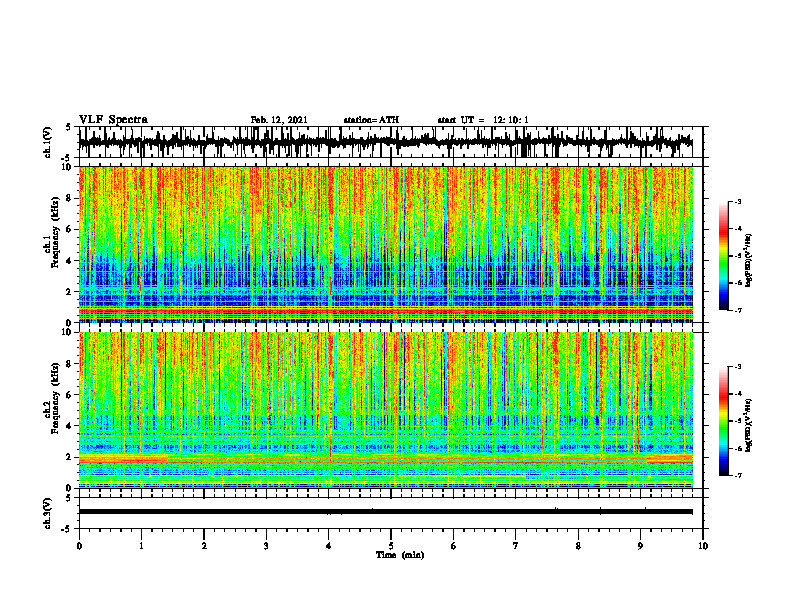Click the '-3' tick on ch.1 colorbar
792x612 pixels.
pyautogui.click(x=738, y=201)
